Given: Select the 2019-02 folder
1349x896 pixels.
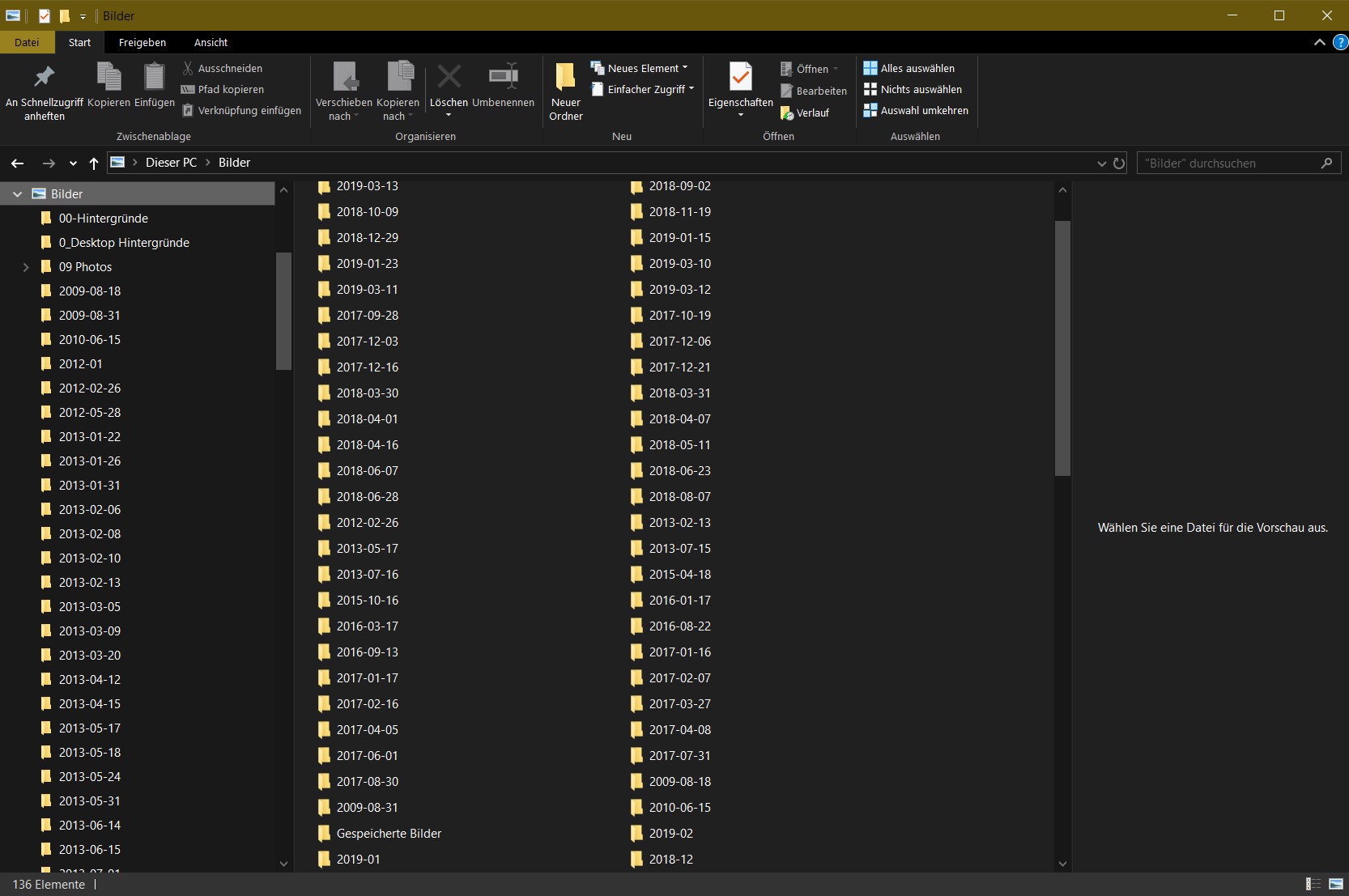Looking at the screenshot, I should point(662,834).
